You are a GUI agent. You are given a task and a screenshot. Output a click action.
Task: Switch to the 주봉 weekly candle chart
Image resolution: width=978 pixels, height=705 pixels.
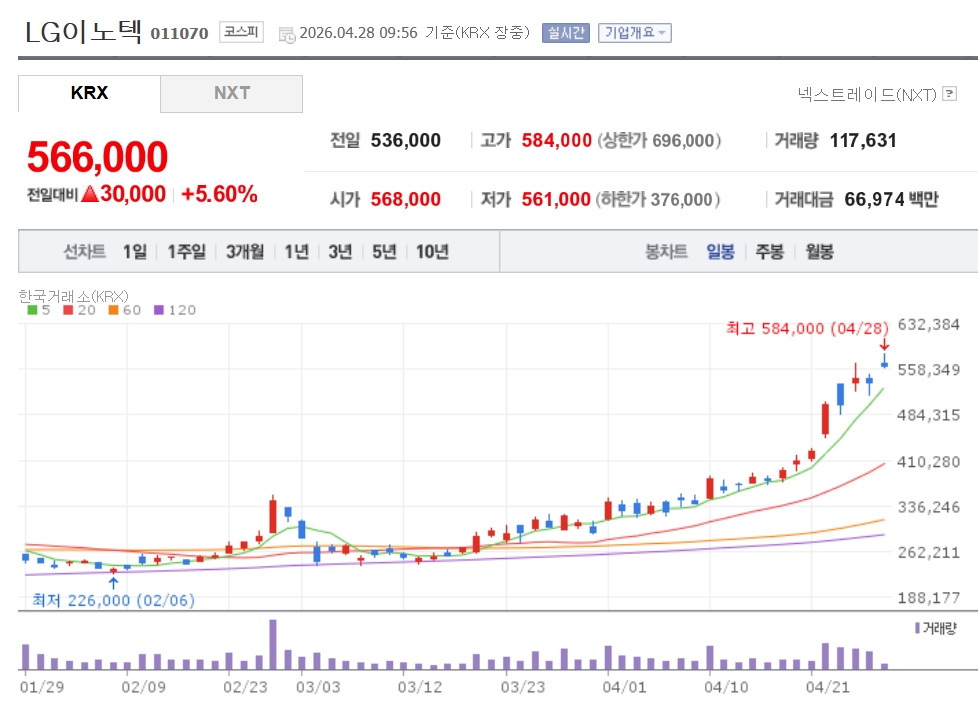click(x=769, y=252)
